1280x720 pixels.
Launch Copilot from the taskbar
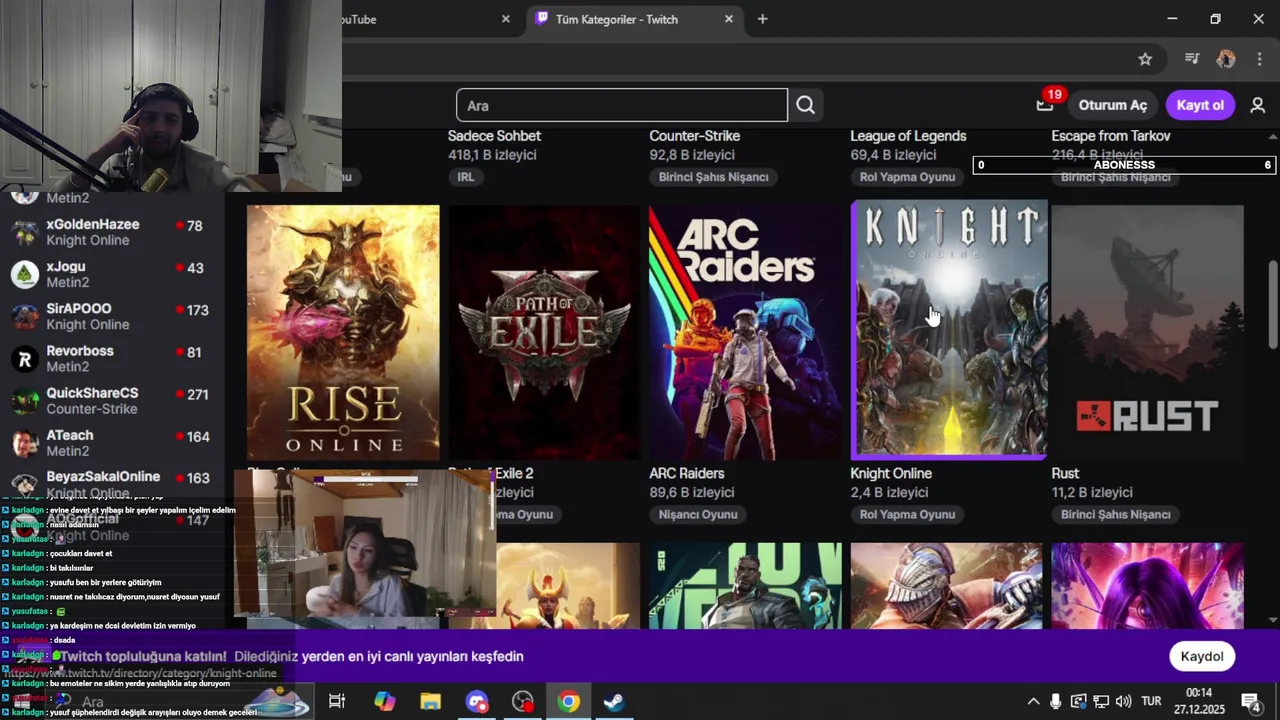tap(384, 701)
